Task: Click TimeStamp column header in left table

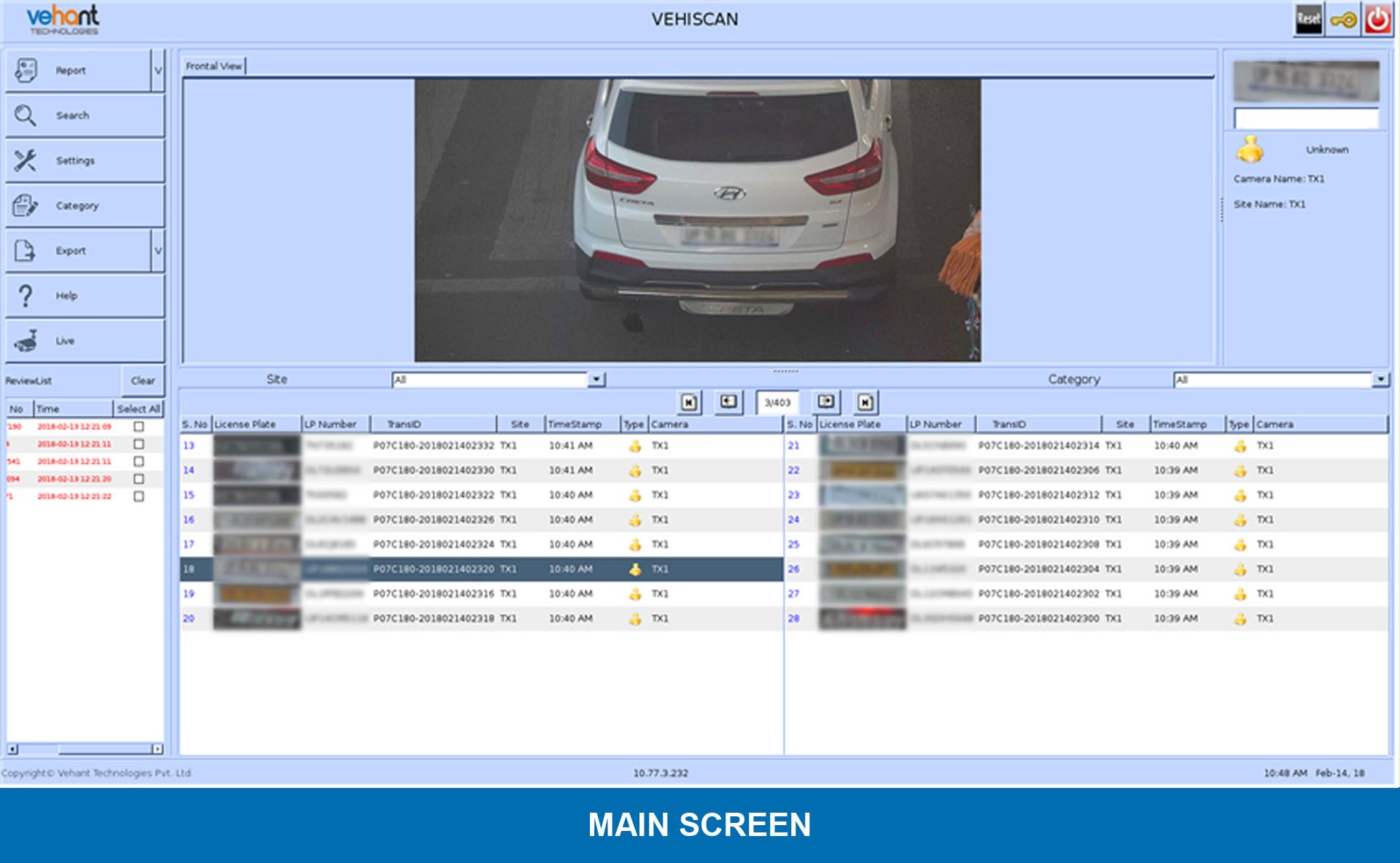Action: click(583, 424)
